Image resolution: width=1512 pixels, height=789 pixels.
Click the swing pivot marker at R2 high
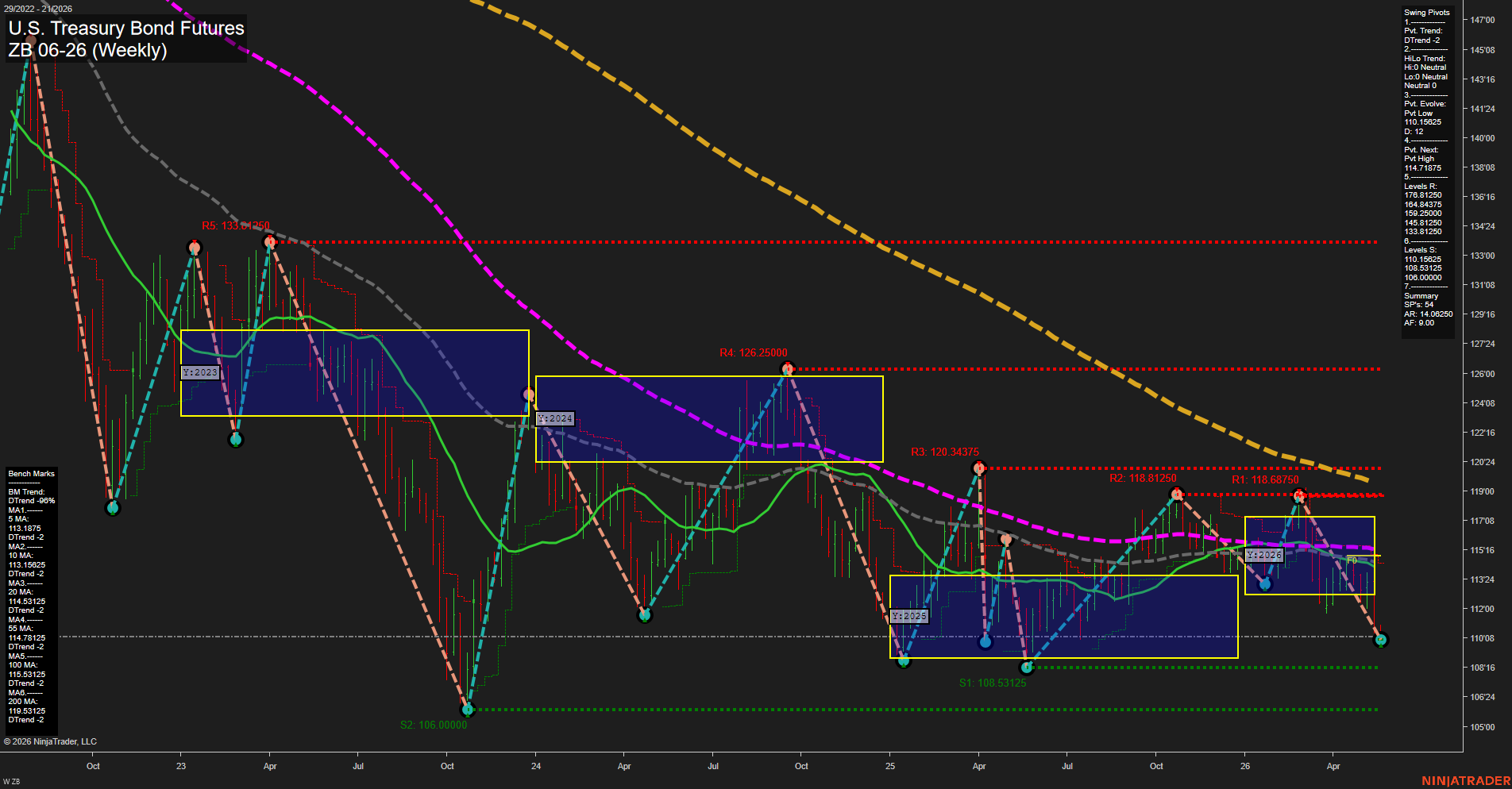tap(1177, 495)
